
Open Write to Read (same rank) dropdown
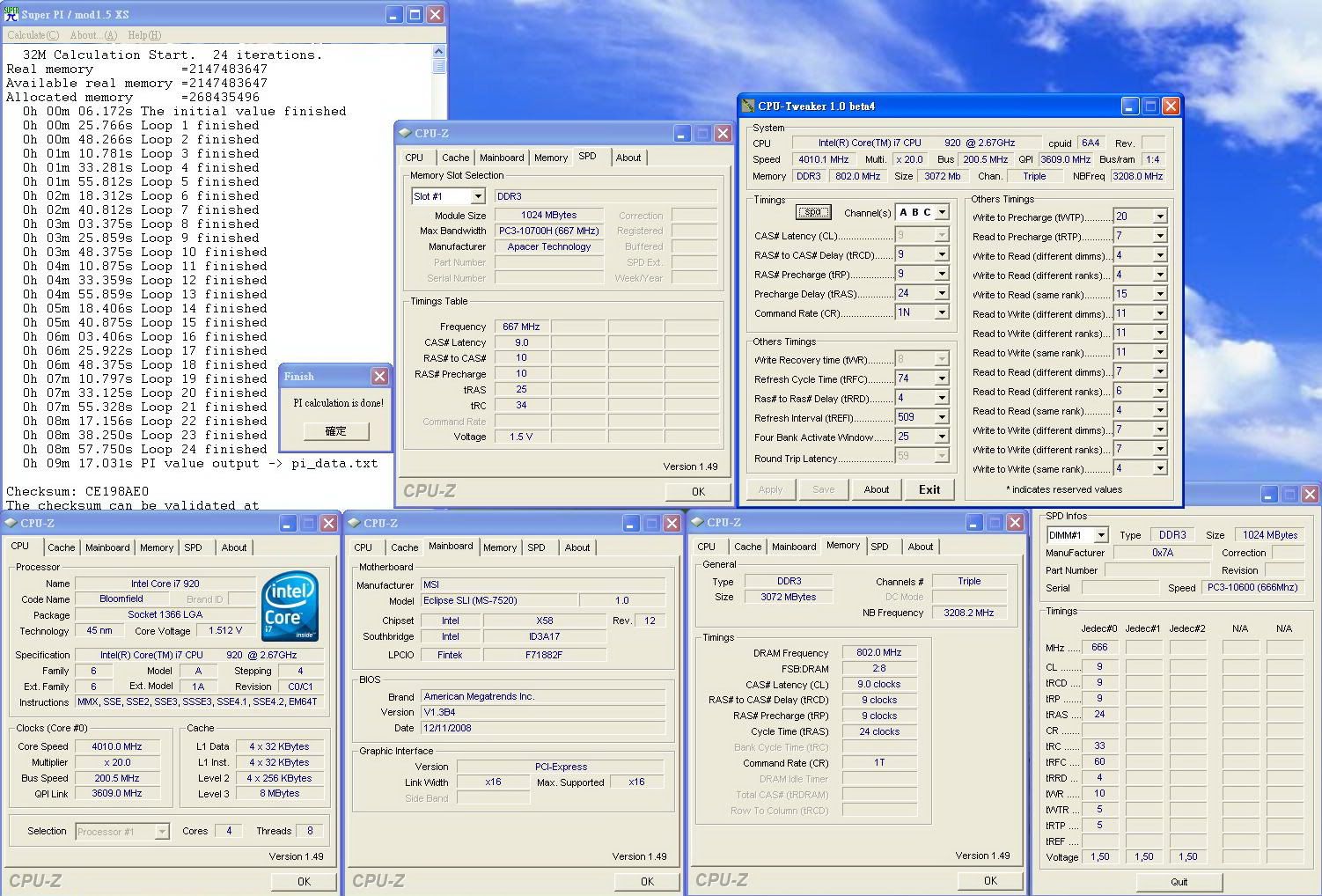pyautogui.click(x=1160, y=294)
